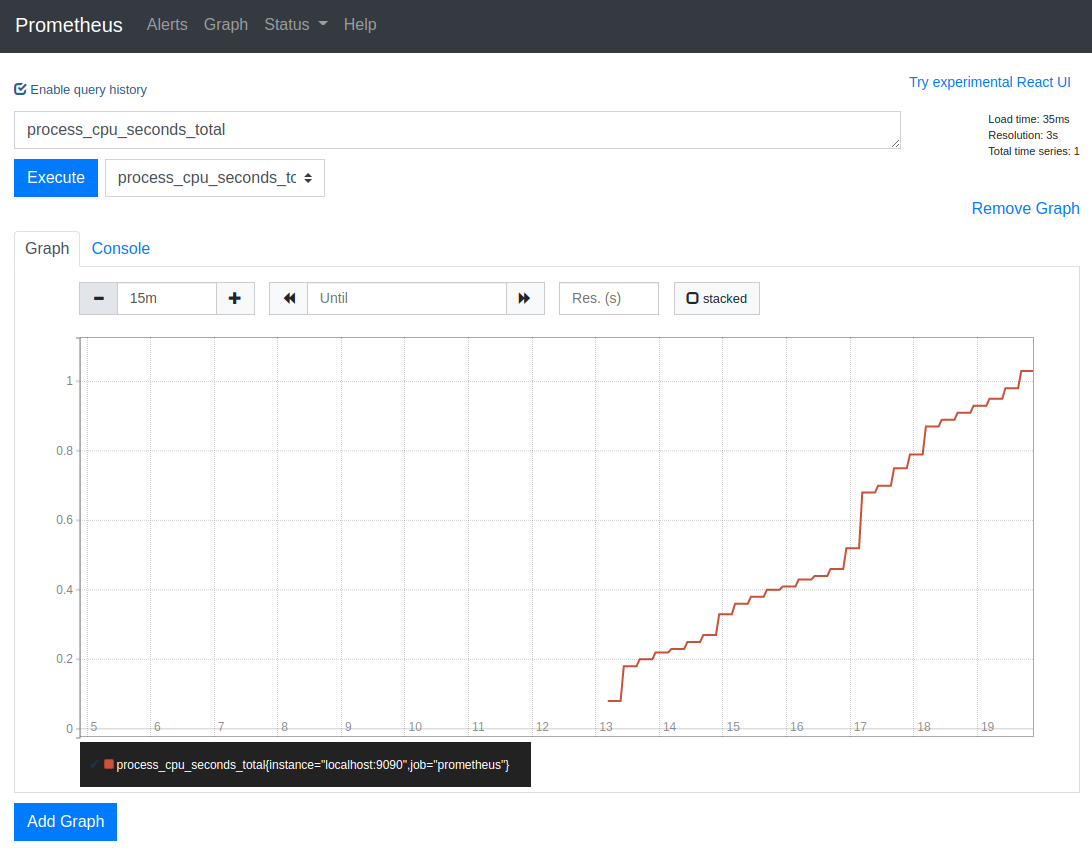This screenshot has width=1092, height=851.
Task: Click the y-axis label 0.4
Action: (65, 590)
